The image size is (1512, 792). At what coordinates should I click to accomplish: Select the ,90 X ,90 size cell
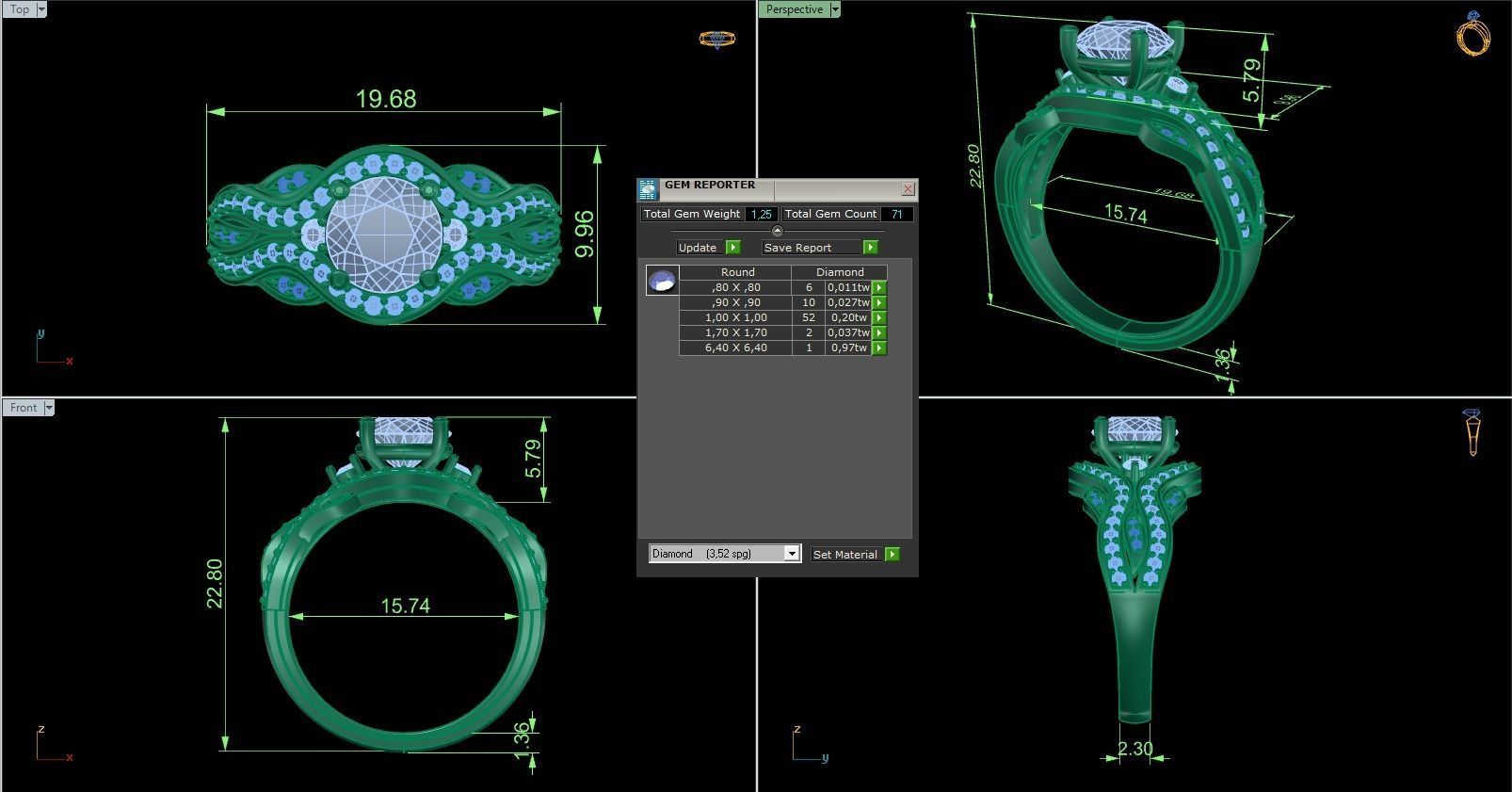(735, 302)
